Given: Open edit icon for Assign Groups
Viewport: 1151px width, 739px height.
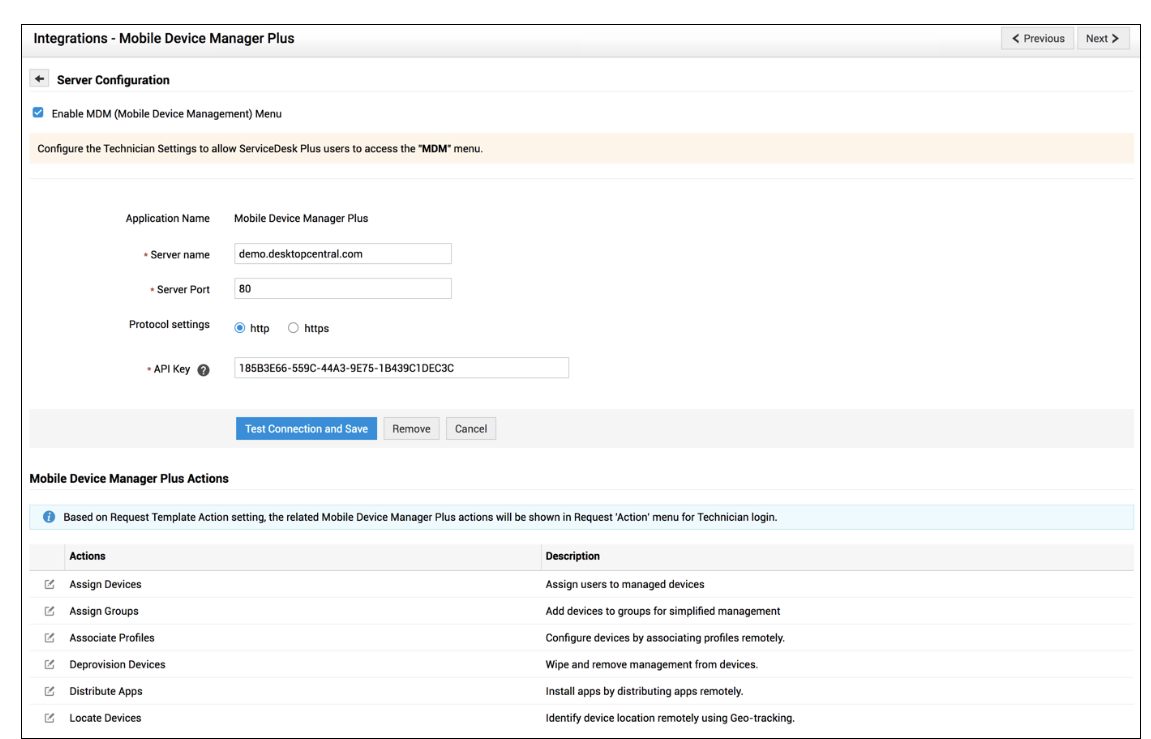Looking at the screenshot, I should [49, 611].
